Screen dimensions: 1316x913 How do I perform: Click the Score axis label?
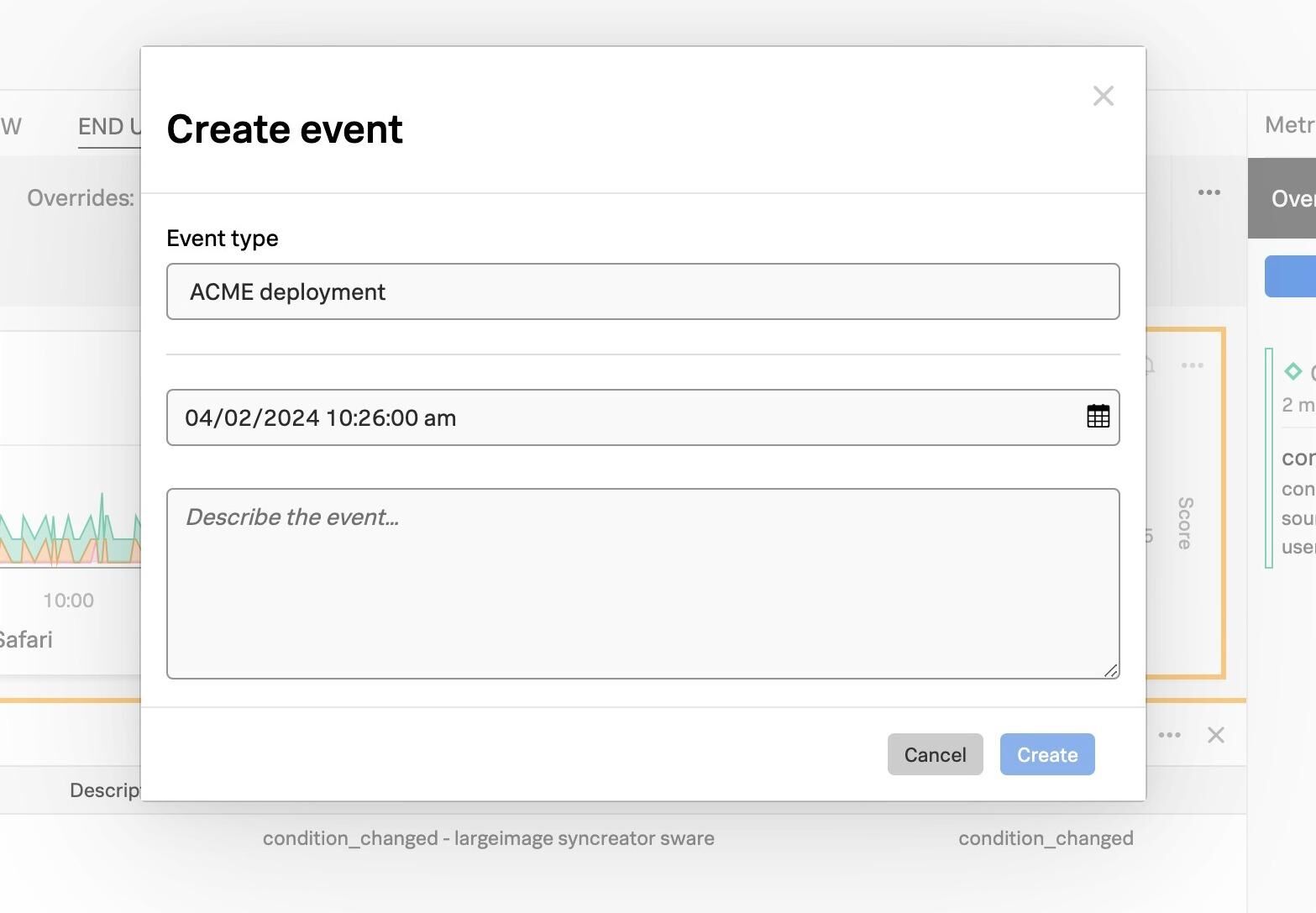[x=1185, y=523]
